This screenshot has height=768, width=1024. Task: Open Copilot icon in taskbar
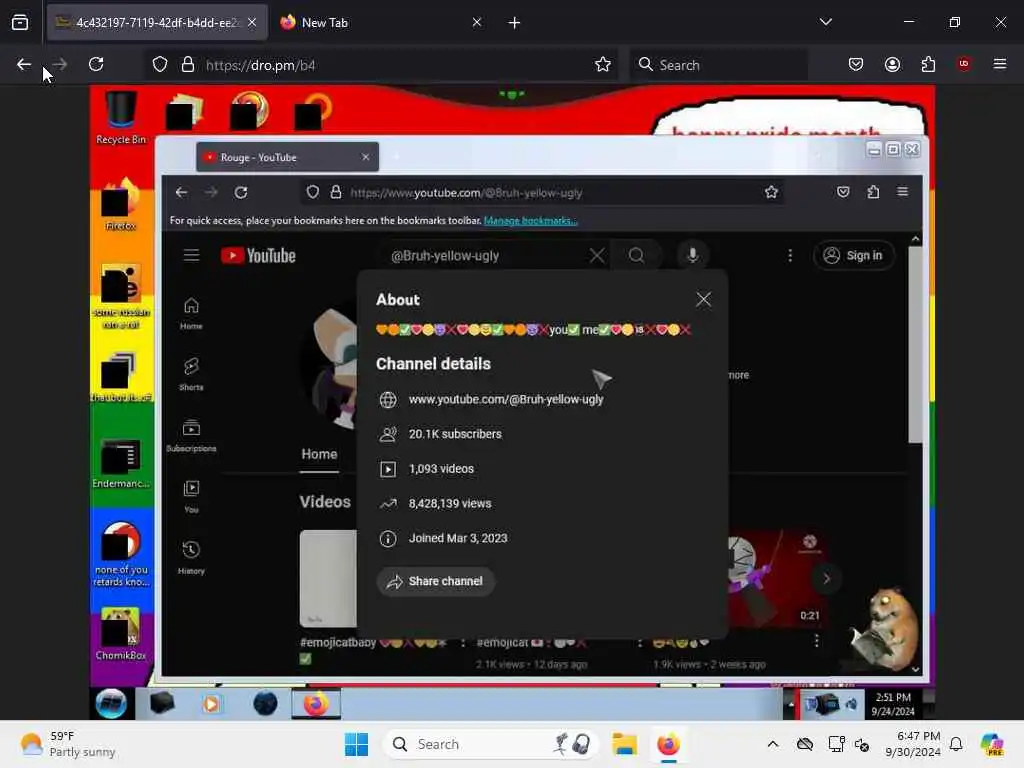click(x=991, y=744)
